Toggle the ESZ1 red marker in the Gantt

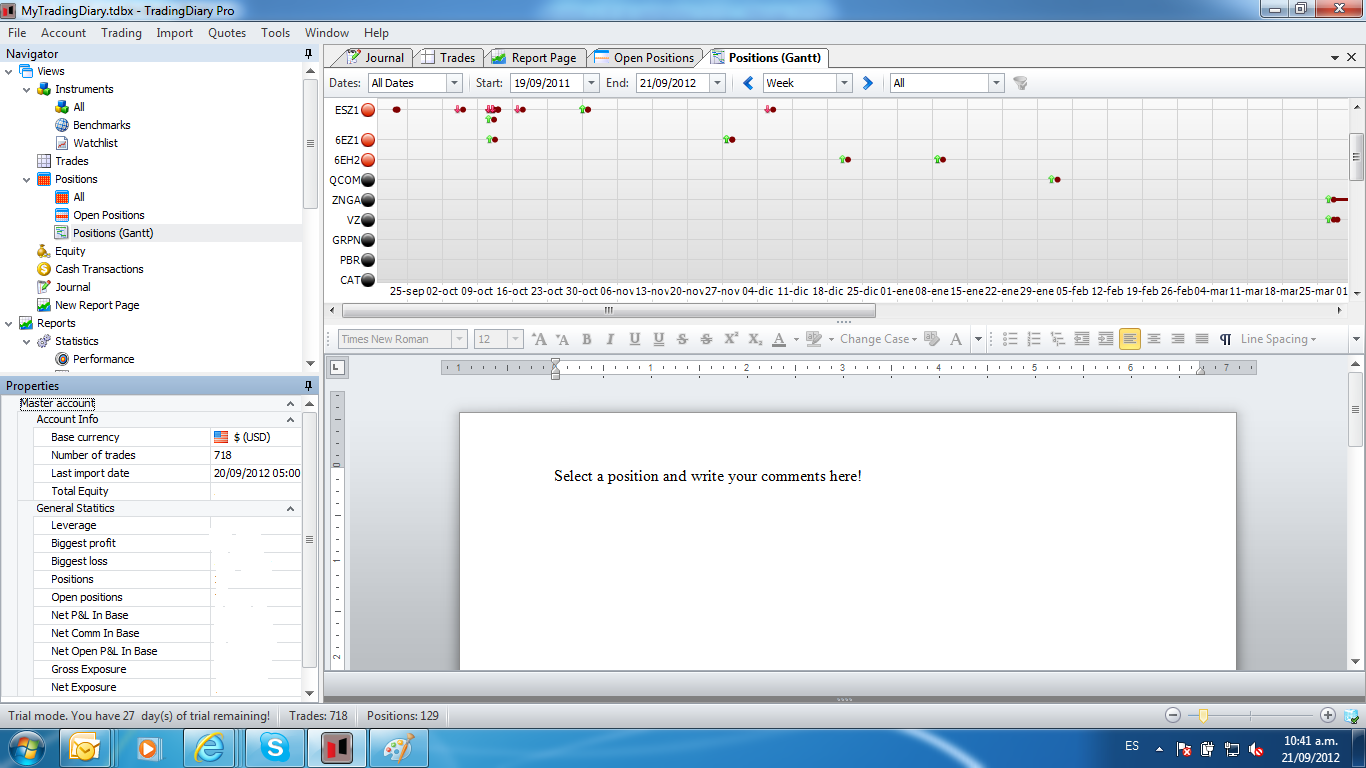368,110
